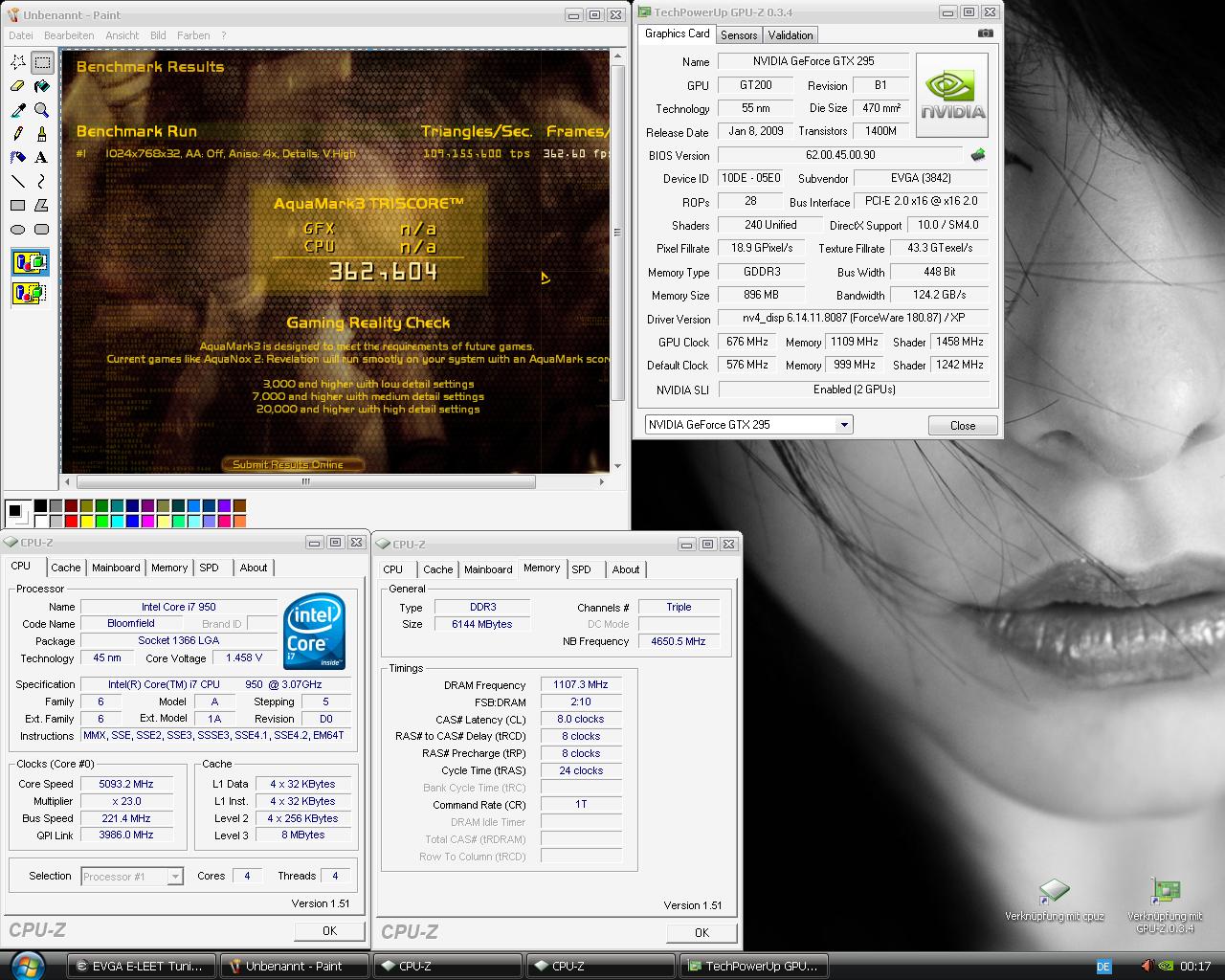Select the Curve tool in Paint
This screenshot has height=980, width=1225.
coord(42,182)
